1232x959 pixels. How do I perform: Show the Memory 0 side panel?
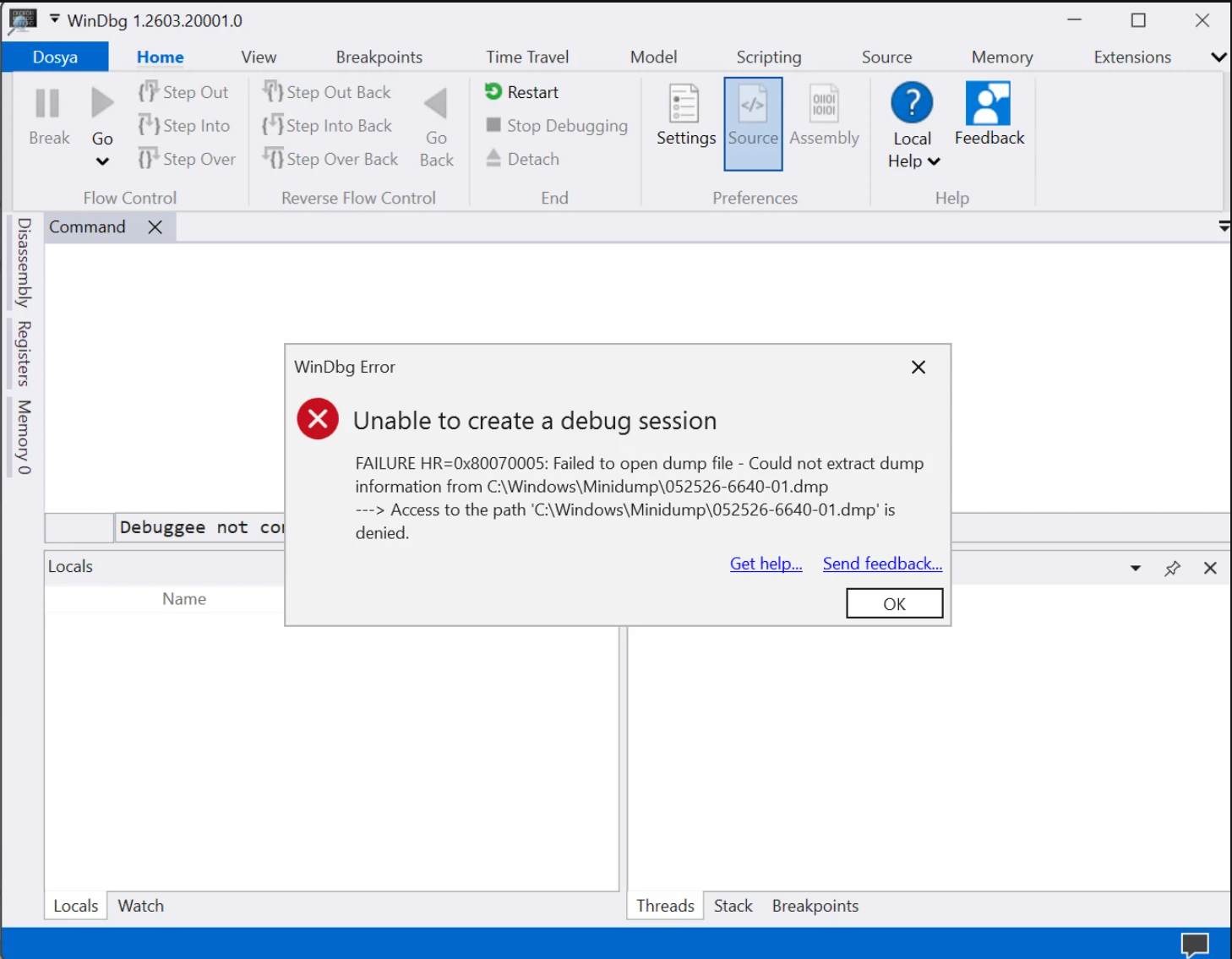24,437
